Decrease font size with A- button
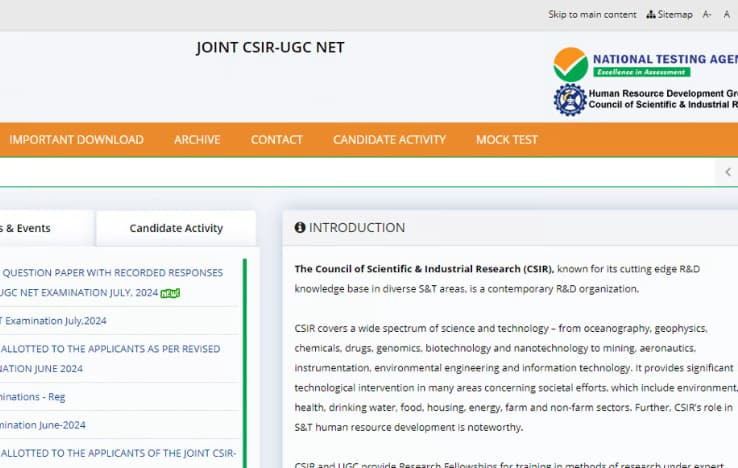Image resolution: width=738 pixels, height=468 pixels. (706, 15)
